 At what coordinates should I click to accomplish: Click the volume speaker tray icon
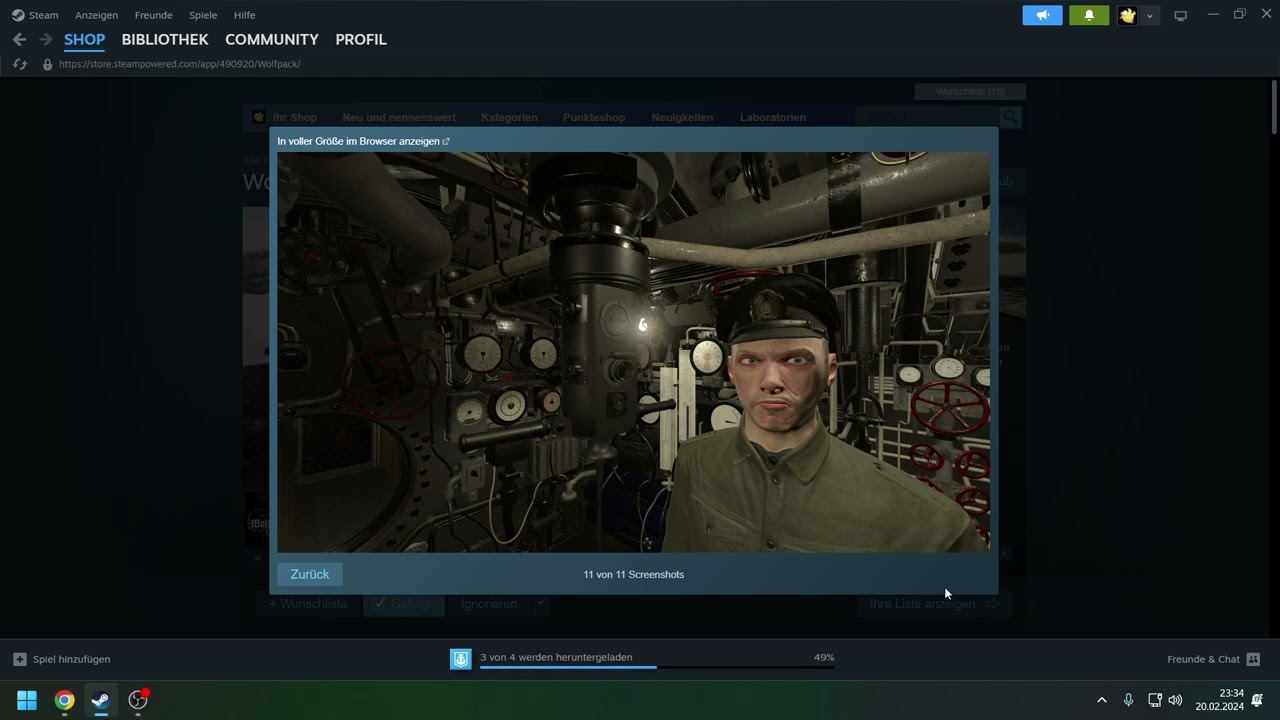[x=1175, y=700]
